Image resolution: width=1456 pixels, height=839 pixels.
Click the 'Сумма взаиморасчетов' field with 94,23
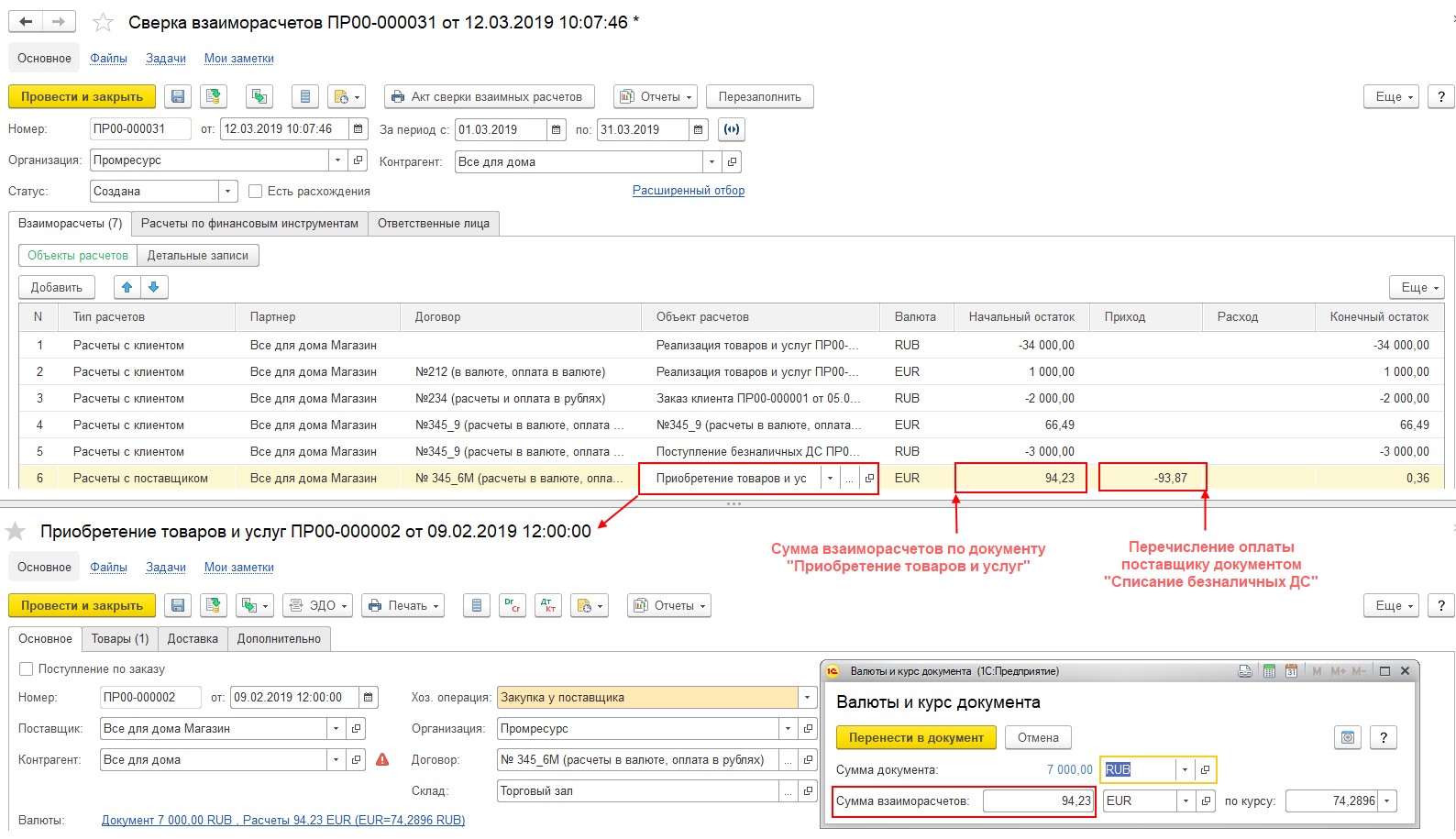click(x=1037, y=800)
